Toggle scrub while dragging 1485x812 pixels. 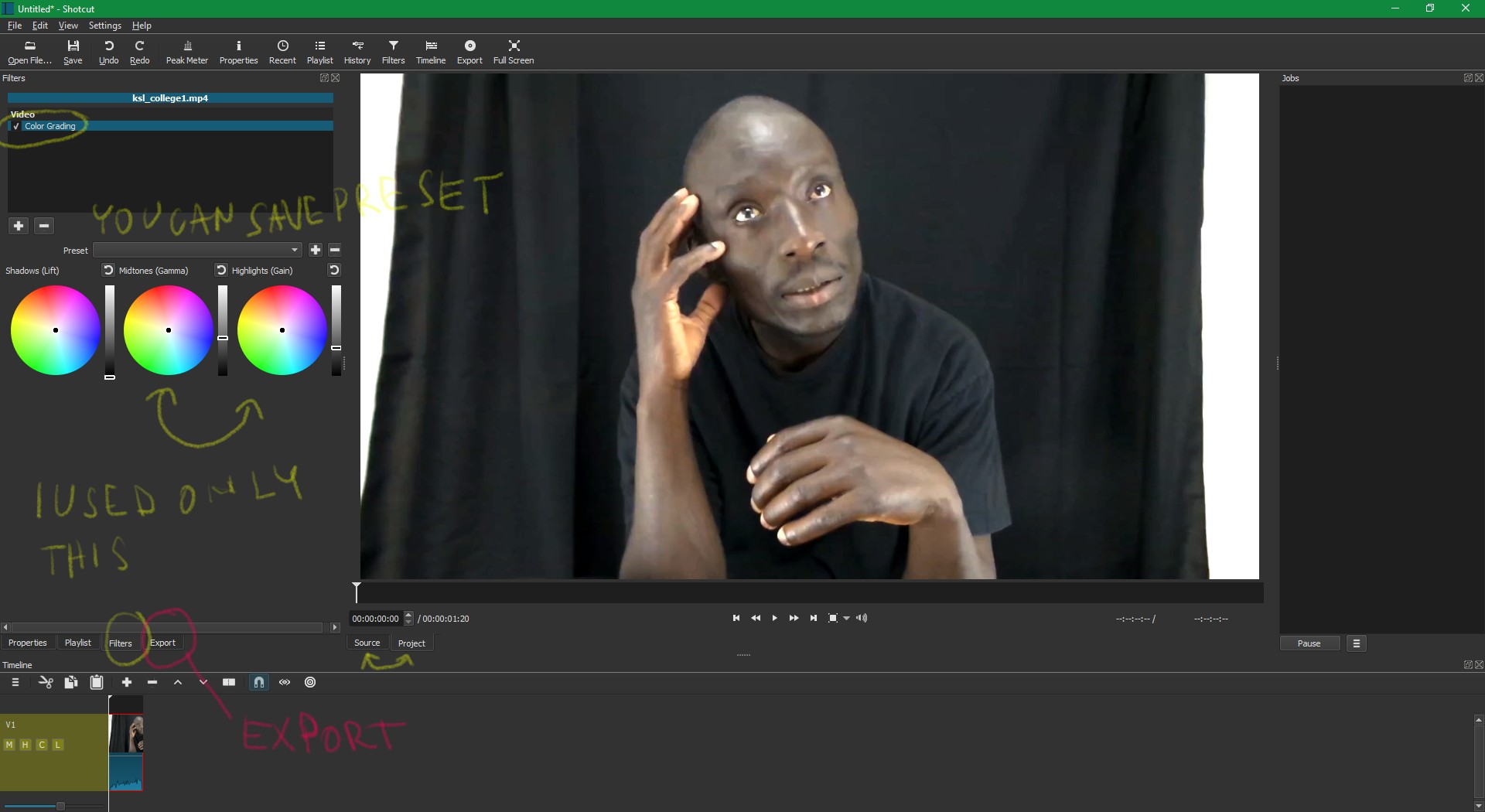[x=285, y=682]
